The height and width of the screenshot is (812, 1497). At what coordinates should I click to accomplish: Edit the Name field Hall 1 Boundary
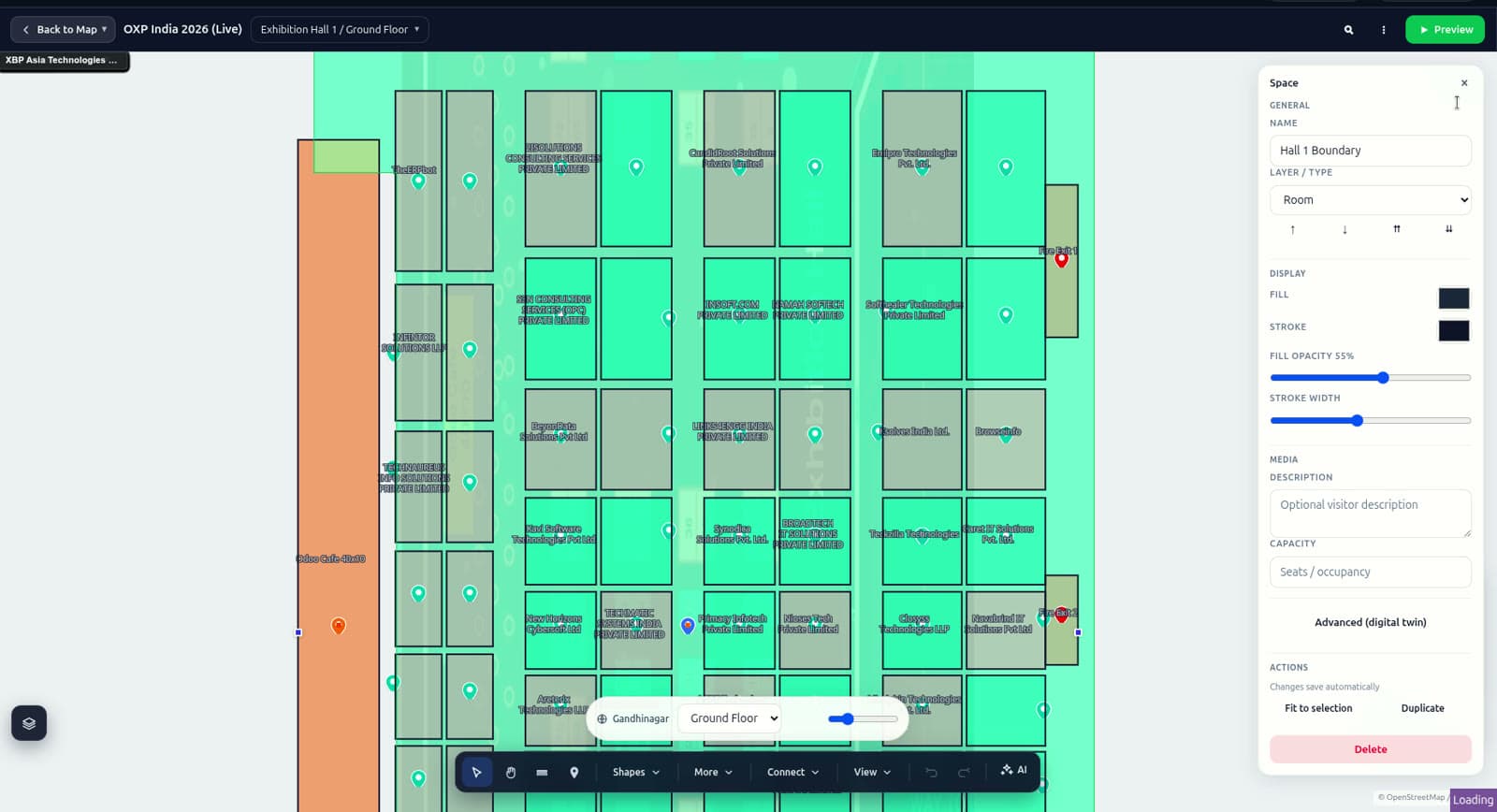1370,151
